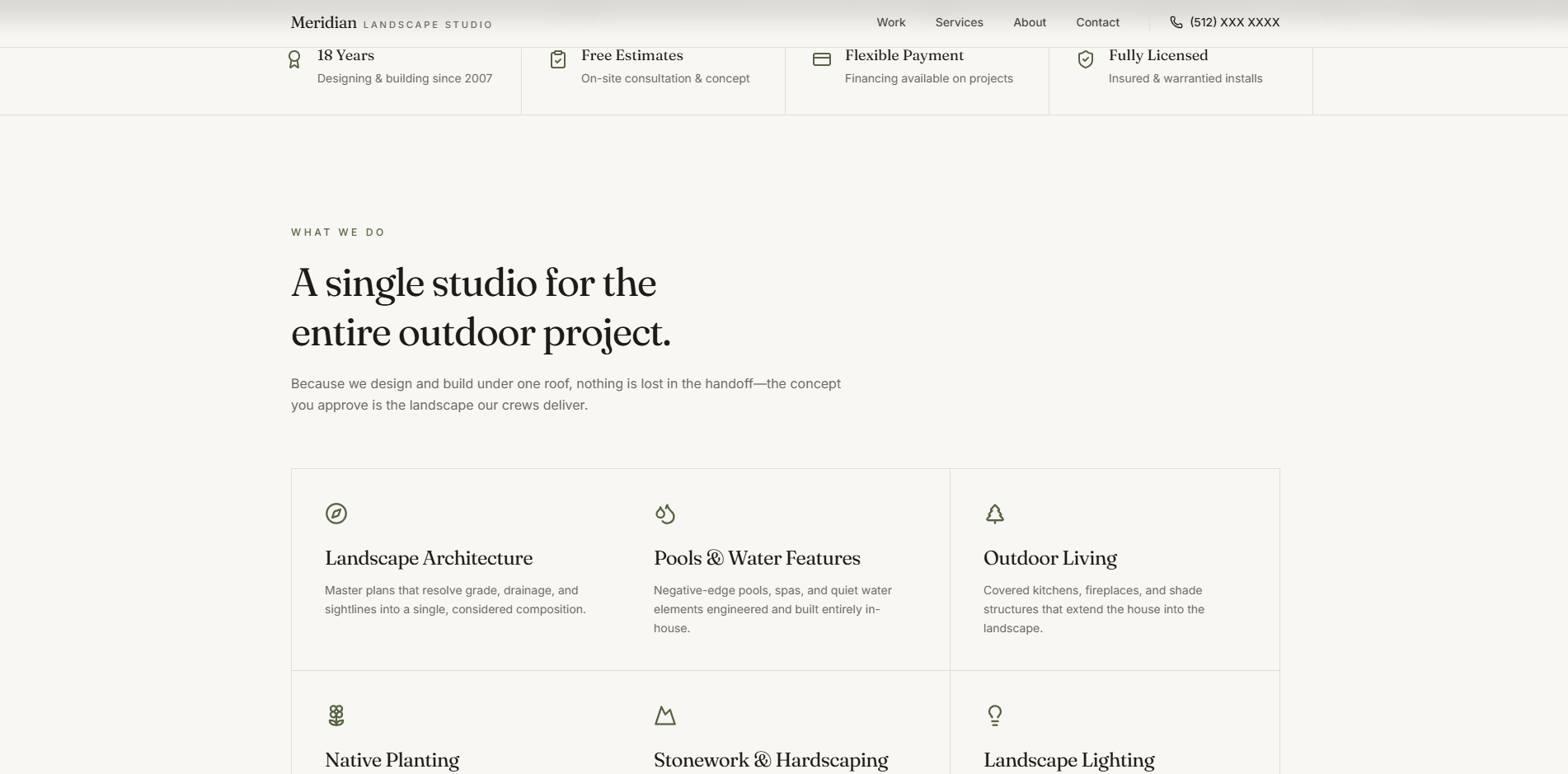
Task: Click the Flexible Payment heading
Action: [904, 55]
